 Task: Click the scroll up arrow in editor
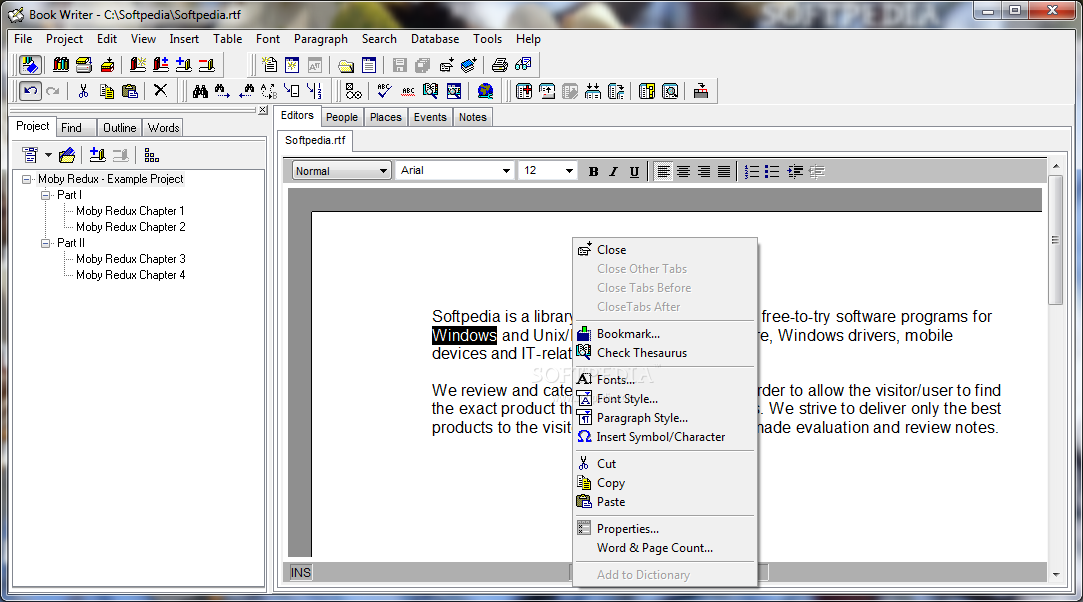[1055, 166]
